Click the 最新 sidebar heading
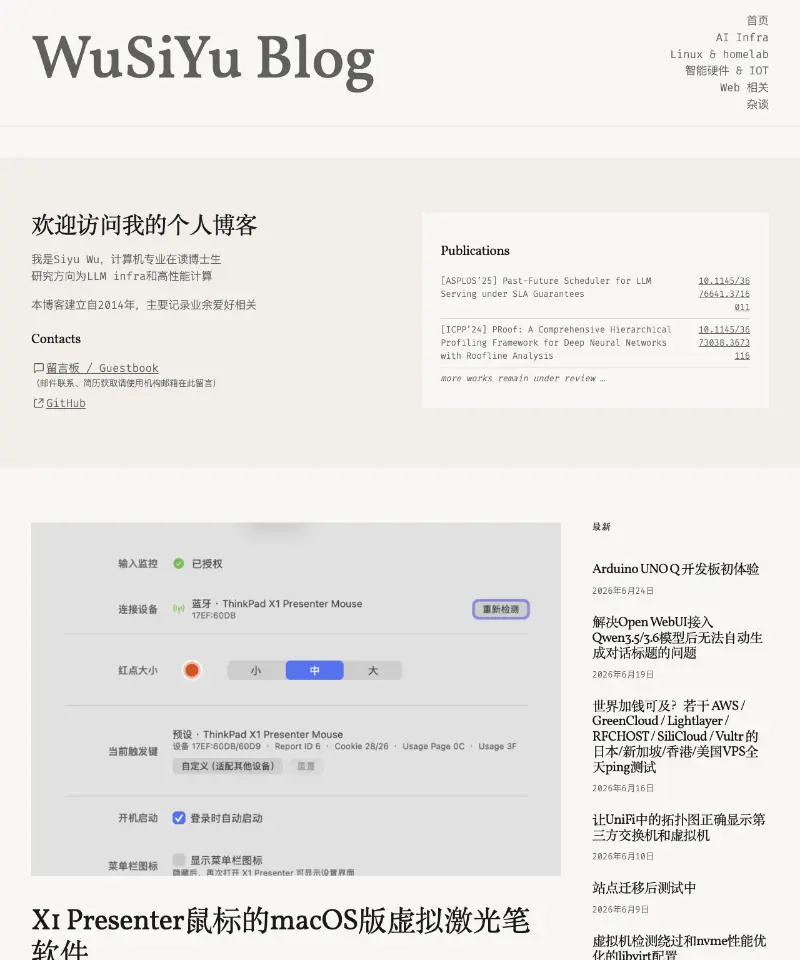This screenshot has height=960, width=800. (601, 527)
